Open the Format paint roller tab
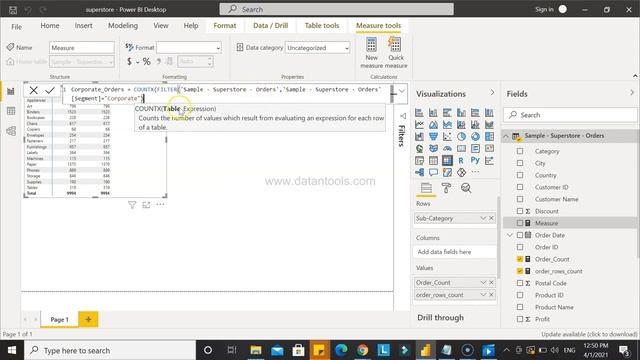 [446, 188]
